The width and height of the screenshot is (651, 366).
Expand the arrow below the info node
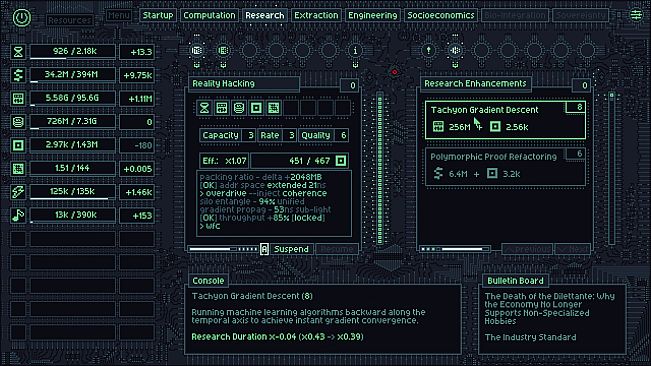click(355, 65)
